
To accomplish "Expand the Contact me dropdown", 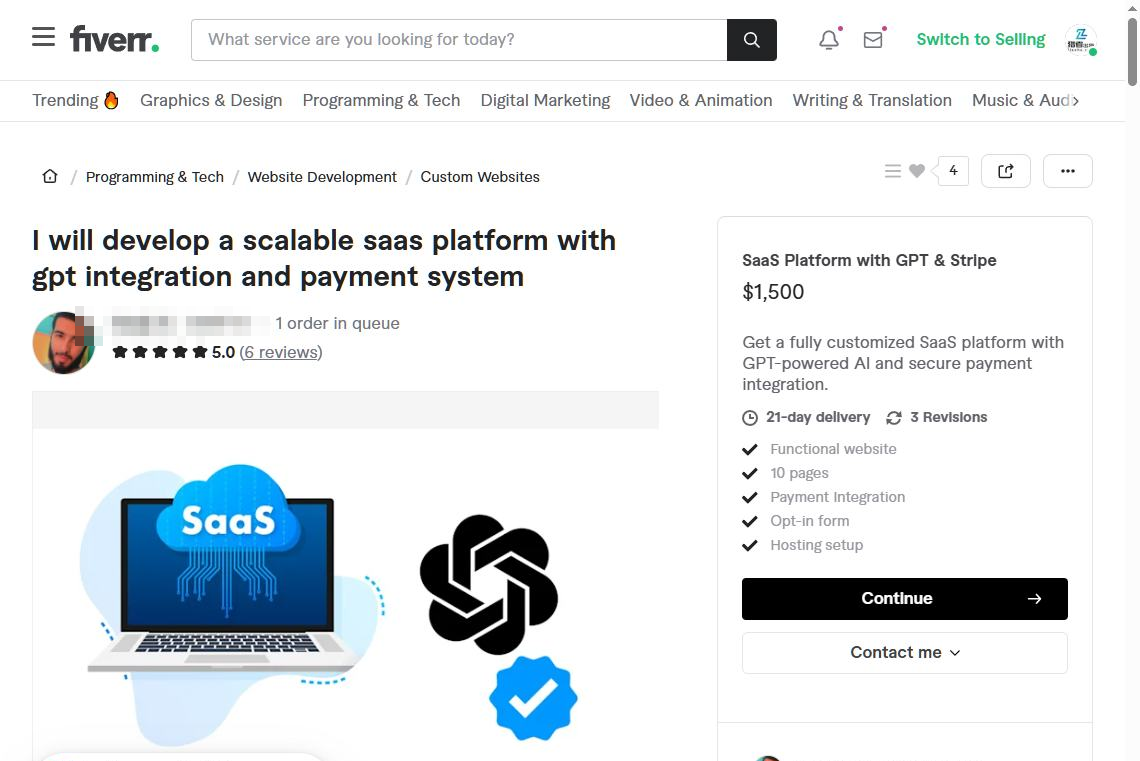I will click(x=904, y=653).
